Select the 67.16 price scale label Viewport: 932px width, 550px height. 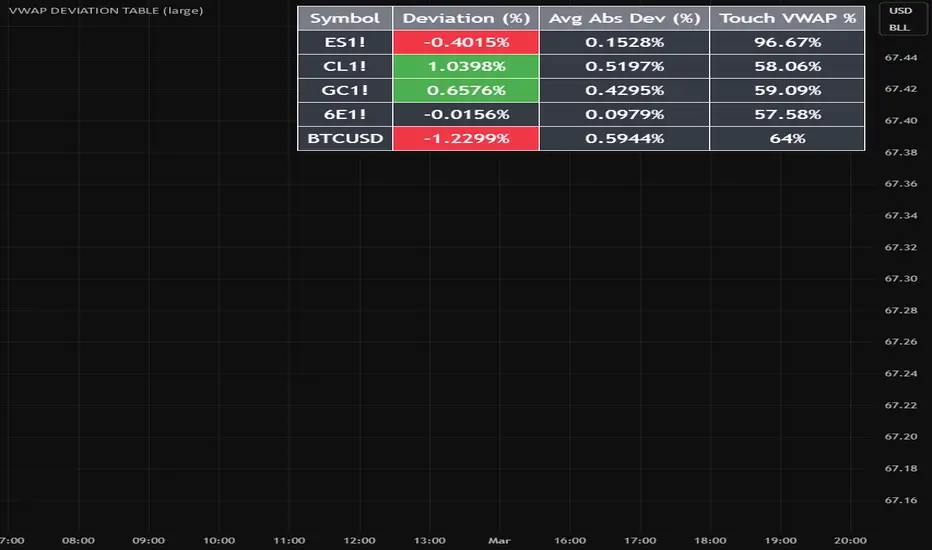(900, 500)
